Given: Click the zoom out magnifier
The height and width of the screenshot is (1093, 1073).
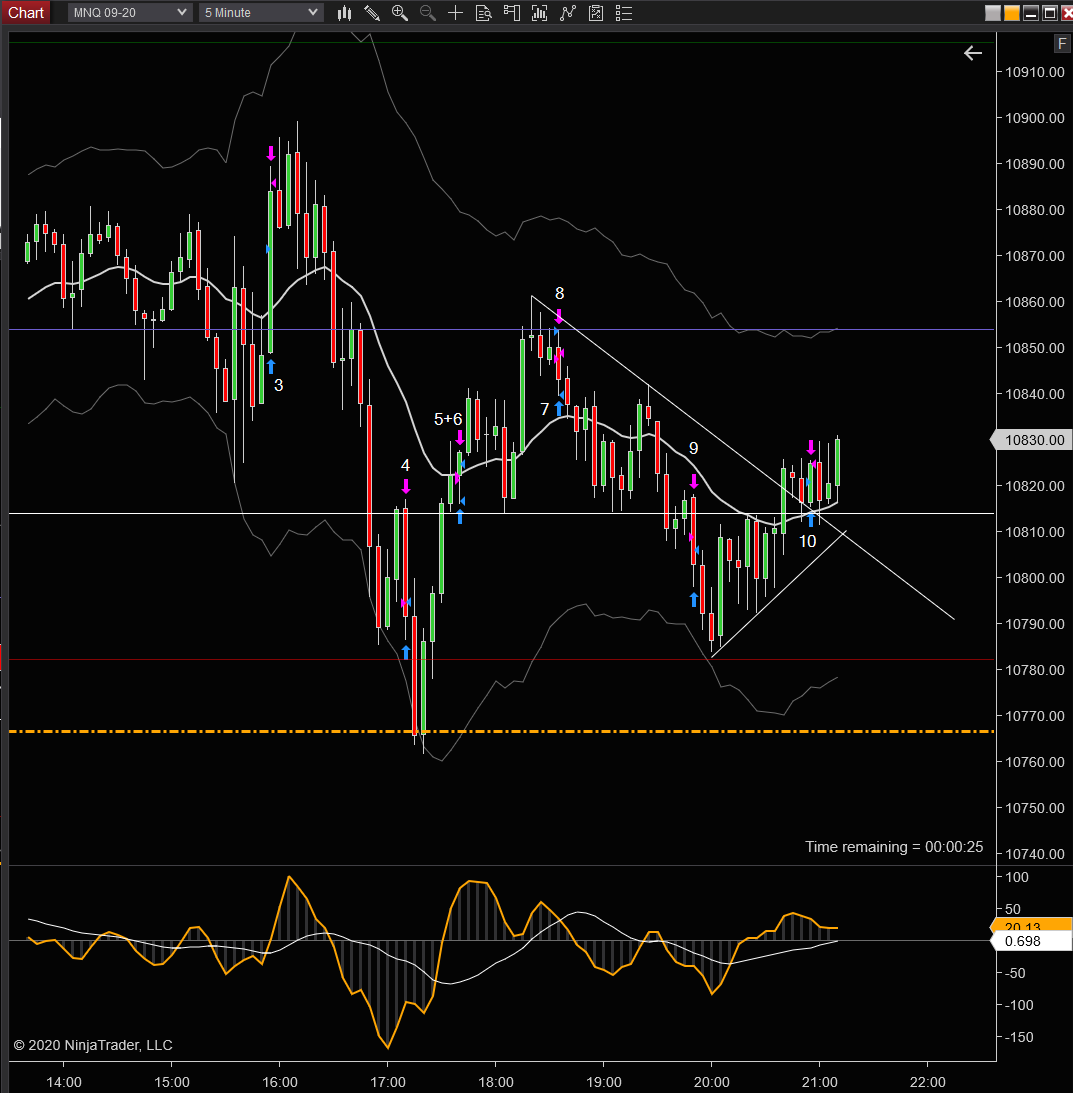Looking at the screenshot, I should click(427, 13).
